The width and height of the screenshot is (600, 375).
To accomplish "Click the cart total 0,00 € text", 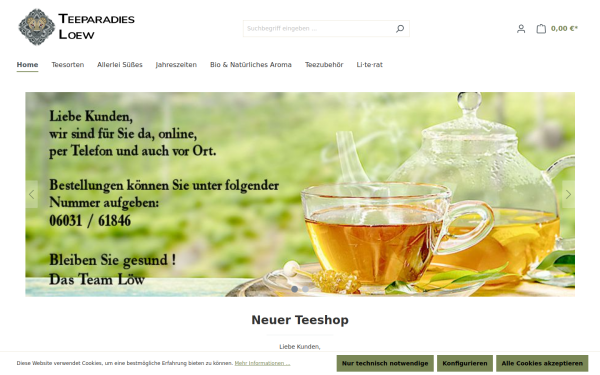I will 564,29.
